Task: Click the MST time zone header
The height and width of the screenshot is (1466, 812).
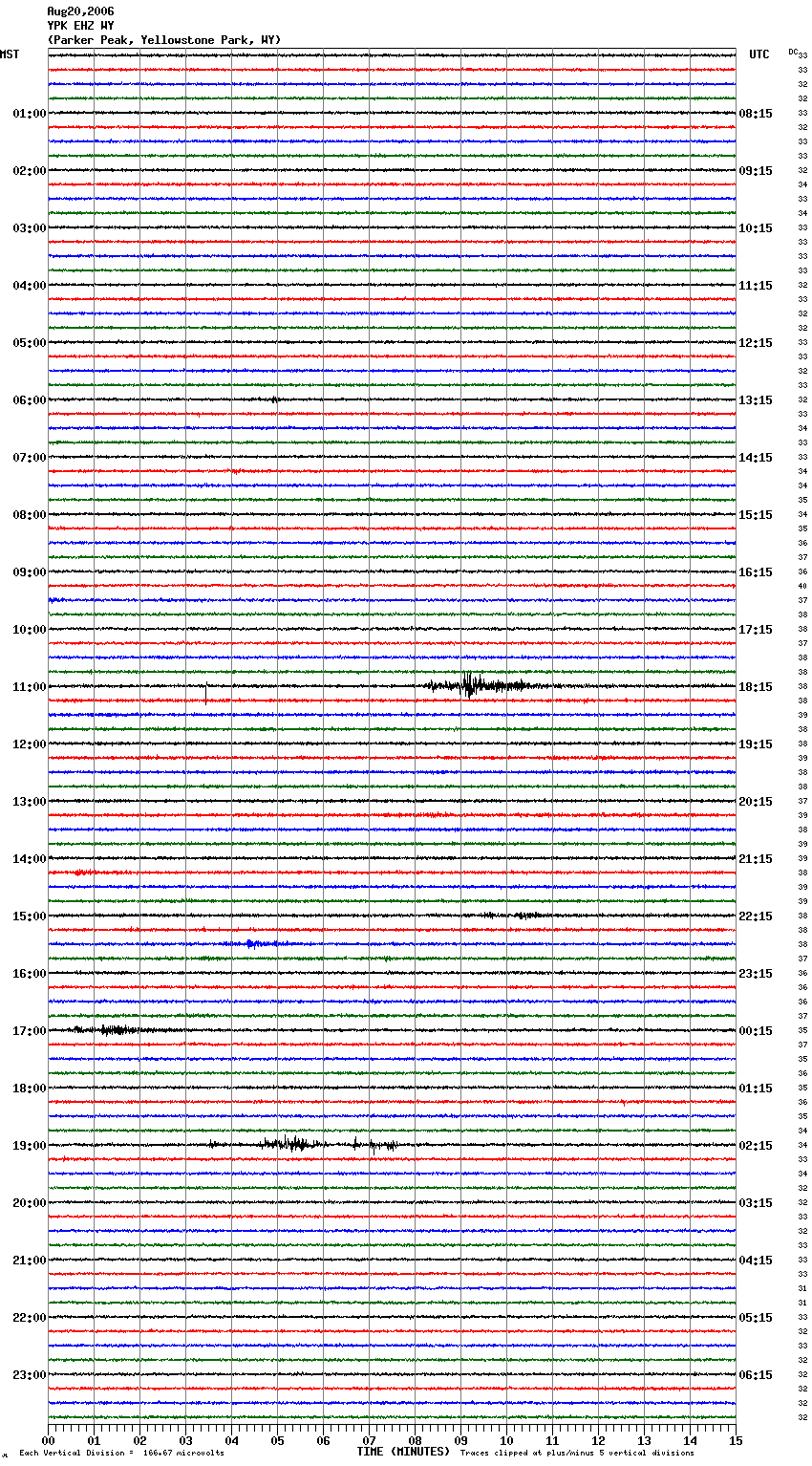Action: (x=10, y=54)
